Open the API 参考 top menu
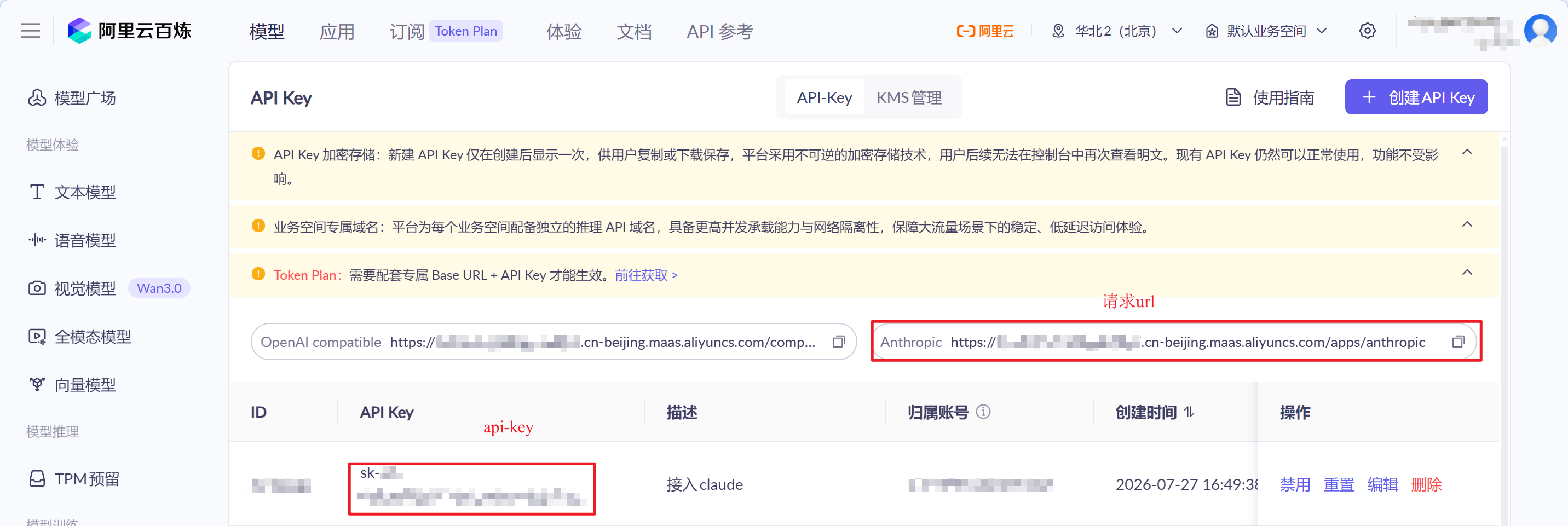 (719, 31)
